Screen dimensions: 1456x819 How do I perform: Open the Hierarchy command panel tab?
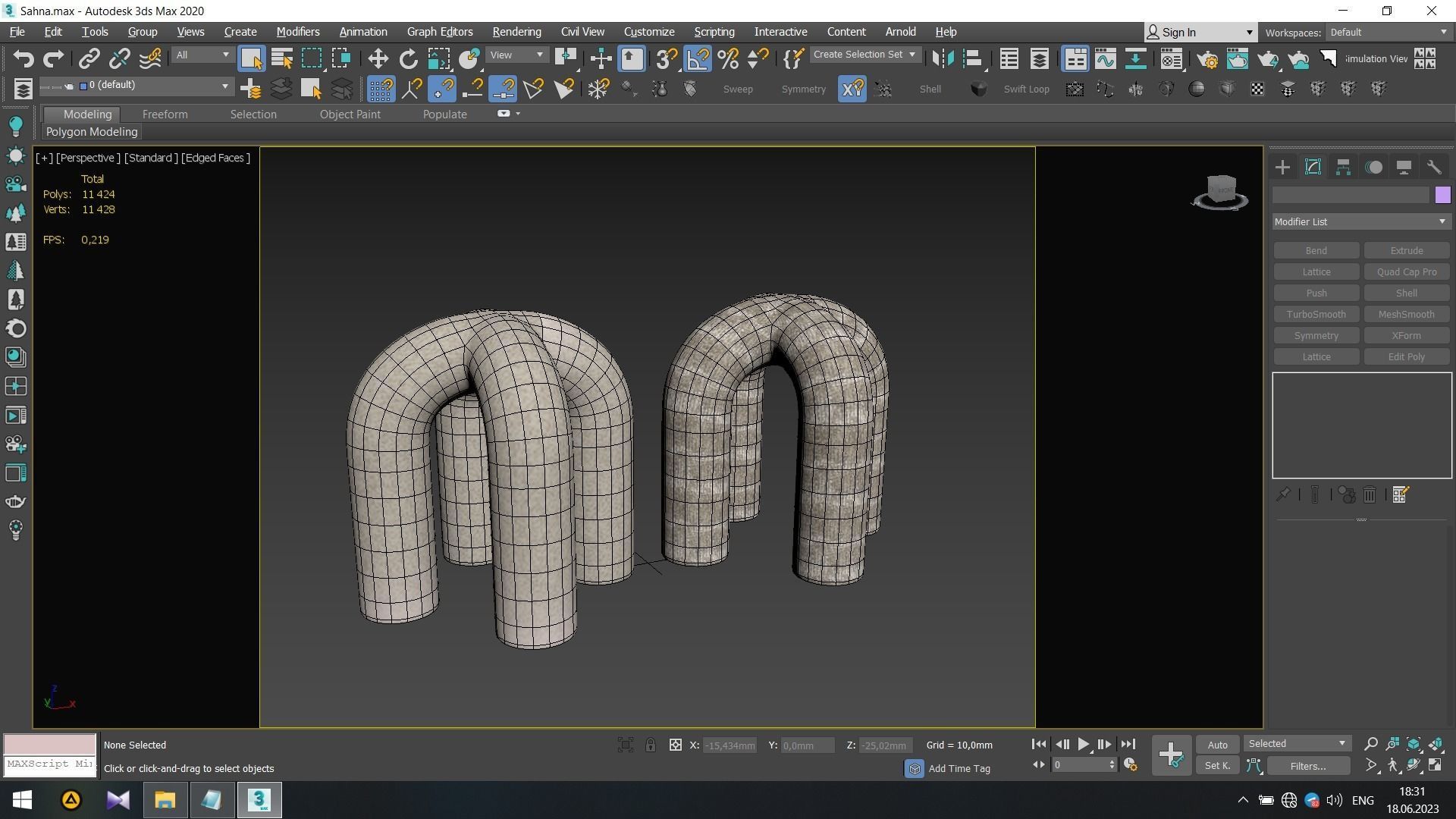[1343, 168]
